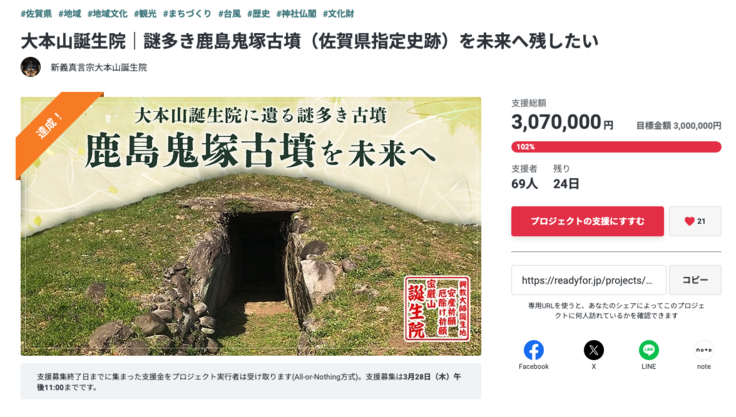The height and width of the screenshot is (417, 736).
Task: Open the #まちづくり hashtag
Action: pyautogui.click(x=187, y=14)
